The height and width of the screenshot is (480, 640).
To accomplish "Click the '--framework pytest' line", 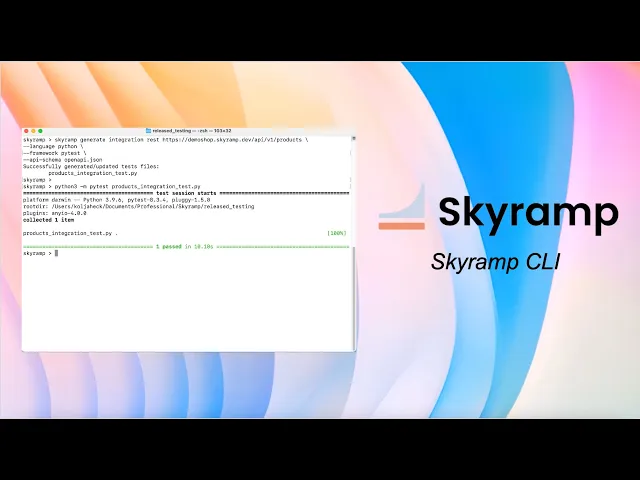I will tap(55, 153).
